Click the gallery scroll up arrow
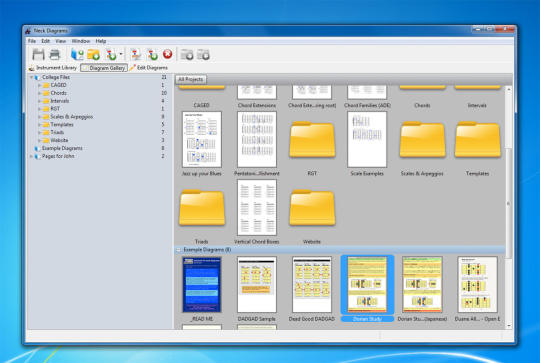This screenshot has height=363, width=540. pos(509,89)
